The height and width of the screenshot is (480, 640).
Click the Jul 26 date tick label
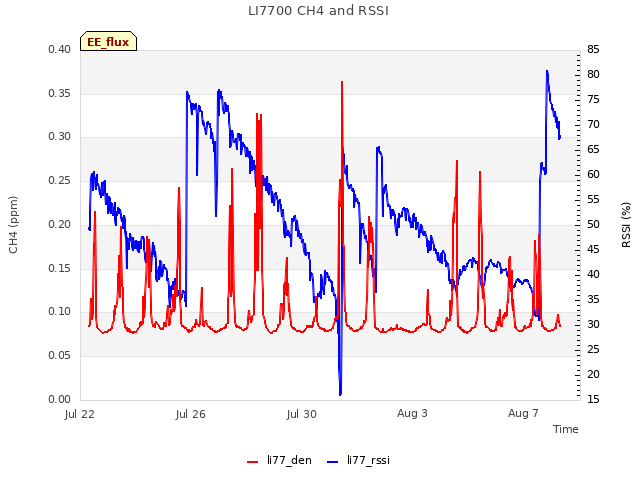[191, 414]
